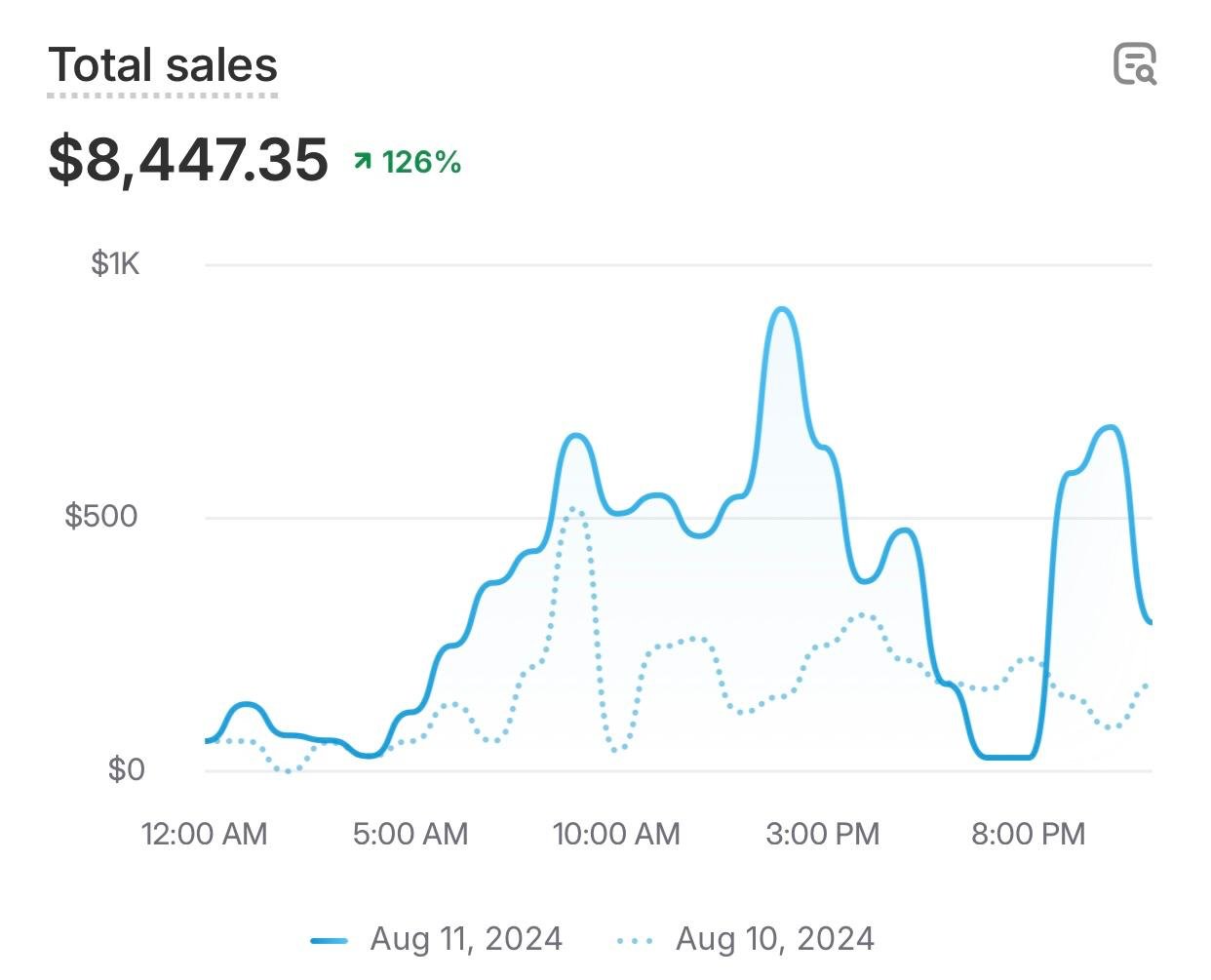Select the 12:00 AM axis label

(x=204, y=835)
